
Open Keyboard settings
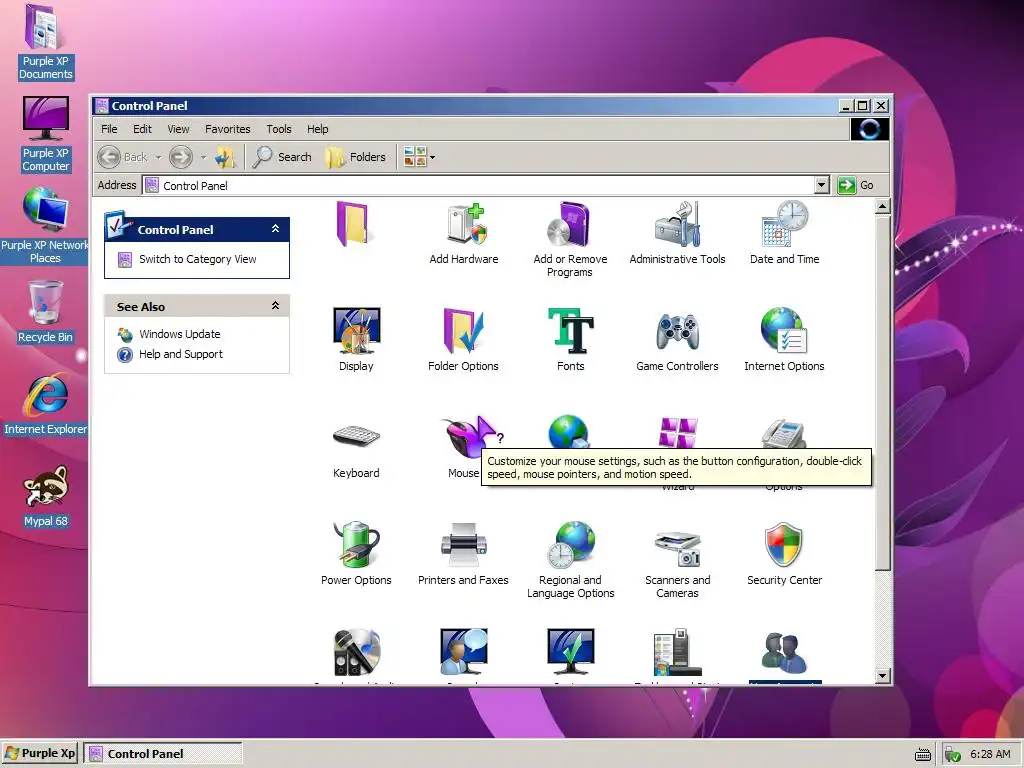coord(356,451)
